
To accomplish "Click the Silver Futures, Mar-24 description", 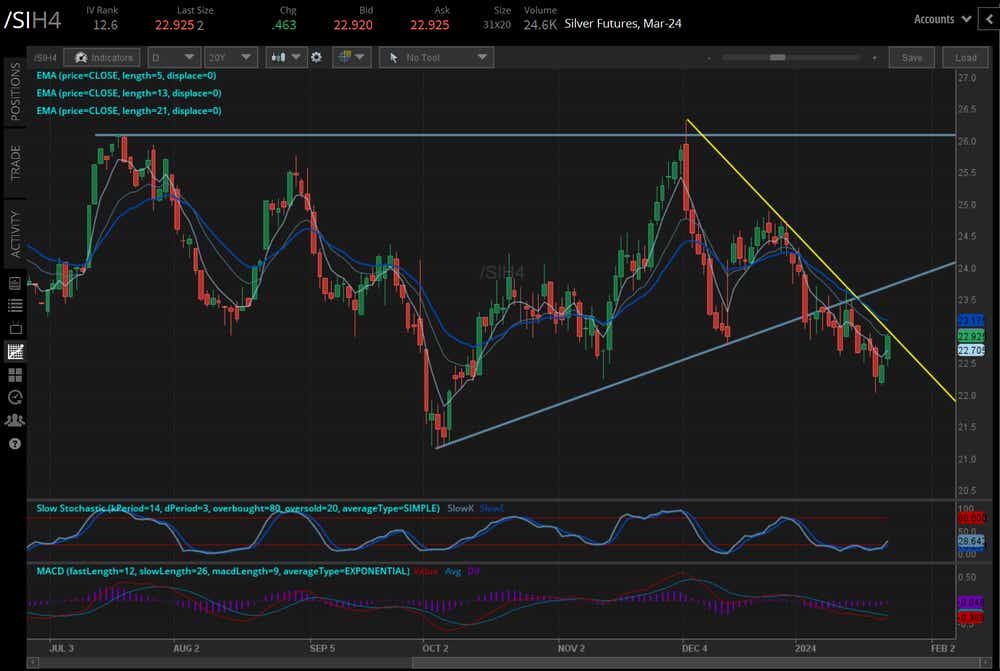I will pos(623,24).
